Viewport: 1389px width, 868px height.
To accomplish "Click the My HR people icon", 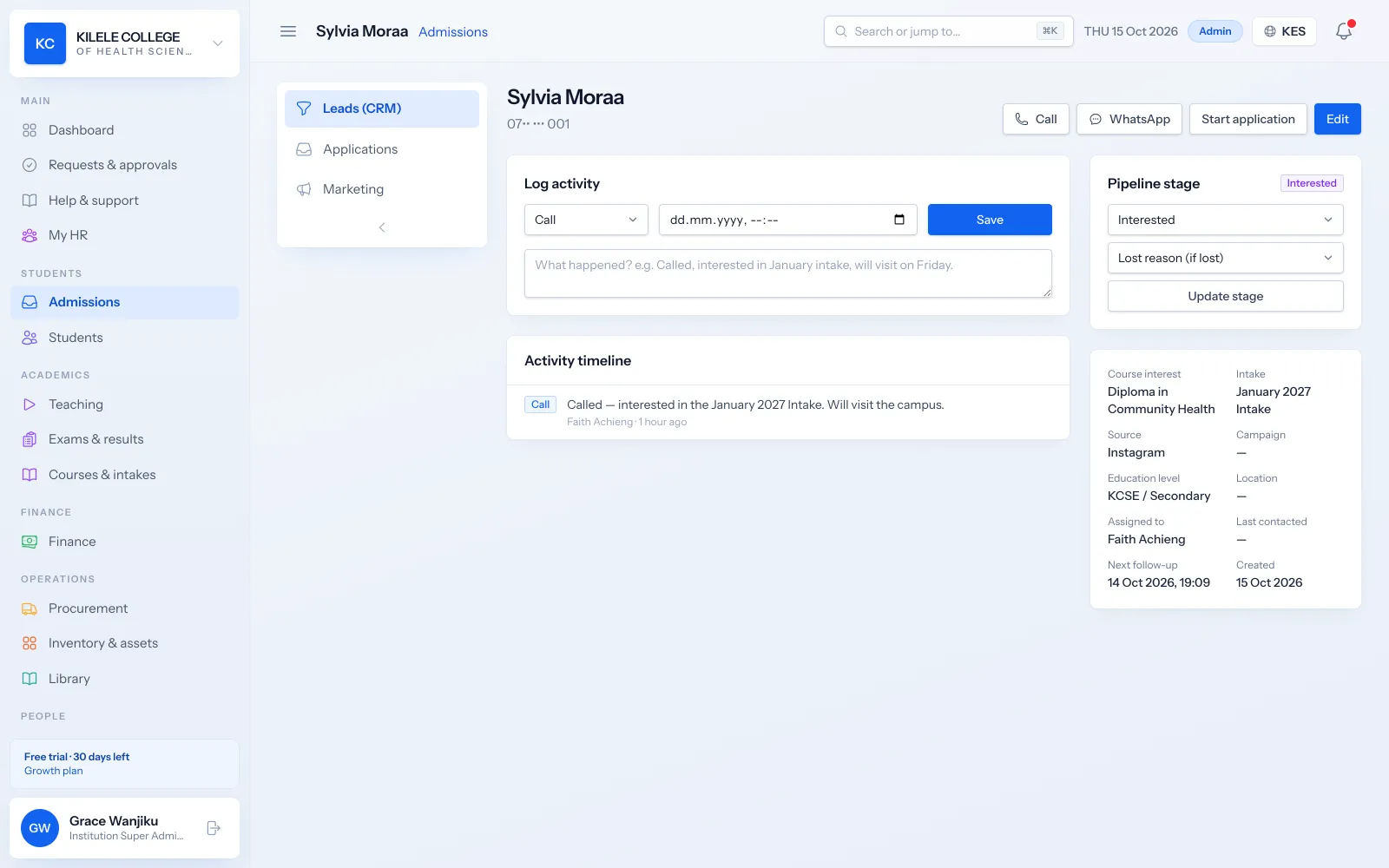I will (30, 235).
